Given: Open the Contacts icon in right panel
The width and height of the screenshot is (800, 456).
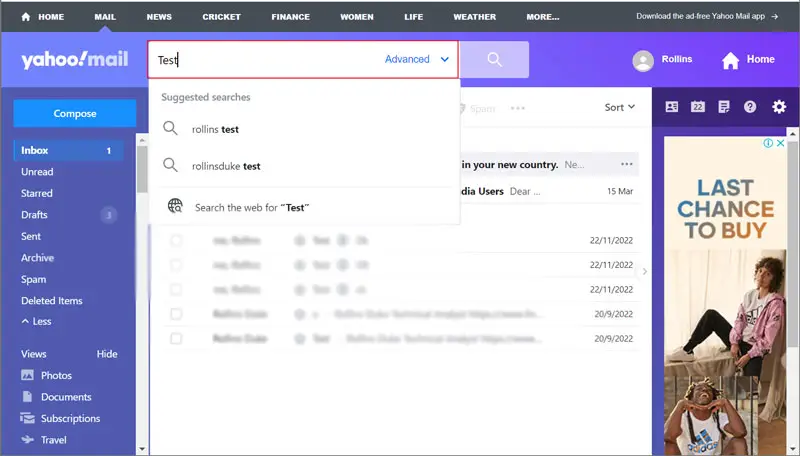Looking at the screenshot, I should pos(671,107).
